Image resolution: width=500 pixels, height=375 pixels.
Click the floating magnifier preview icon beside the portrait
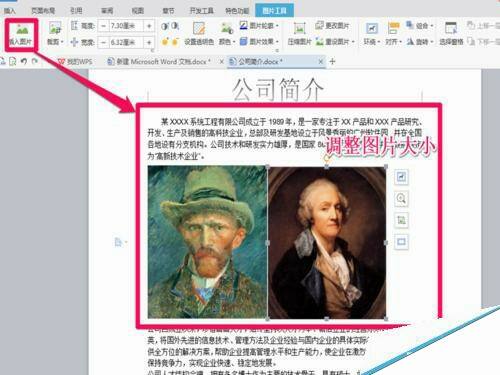pyautogui.click(x=401, y=199)
